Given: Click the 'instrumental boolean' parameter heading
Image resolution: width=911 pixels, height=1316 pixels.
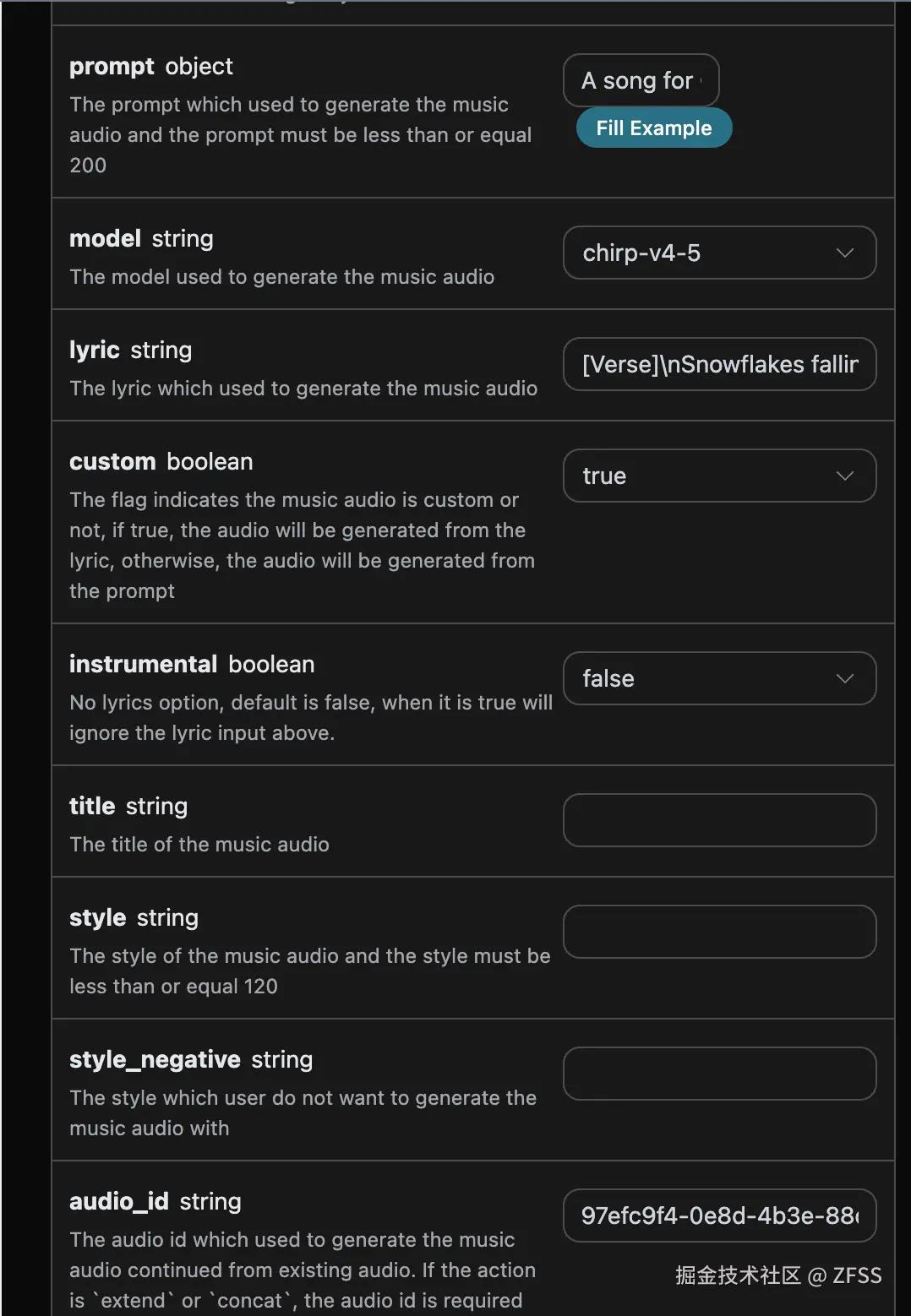Looking at the screenshot, I should coord(192,664).
